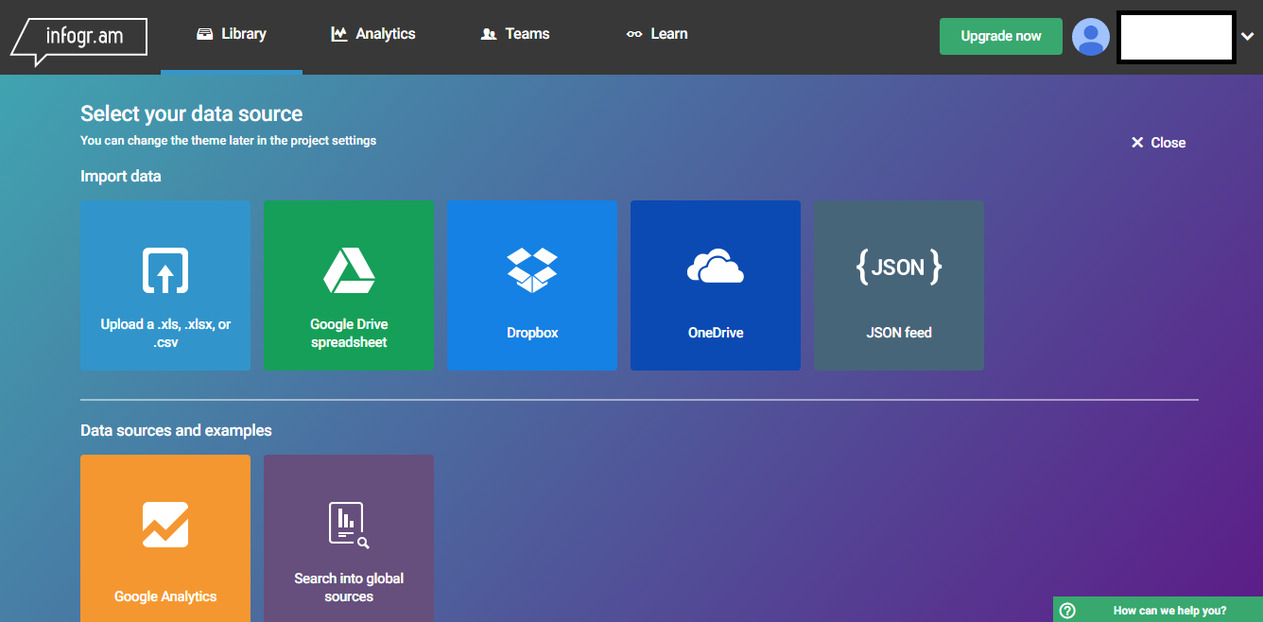Click the infogr.am logo
The width and height of the screenshot is (1263, 622).
pyautogui.click(x=79, y=41)
